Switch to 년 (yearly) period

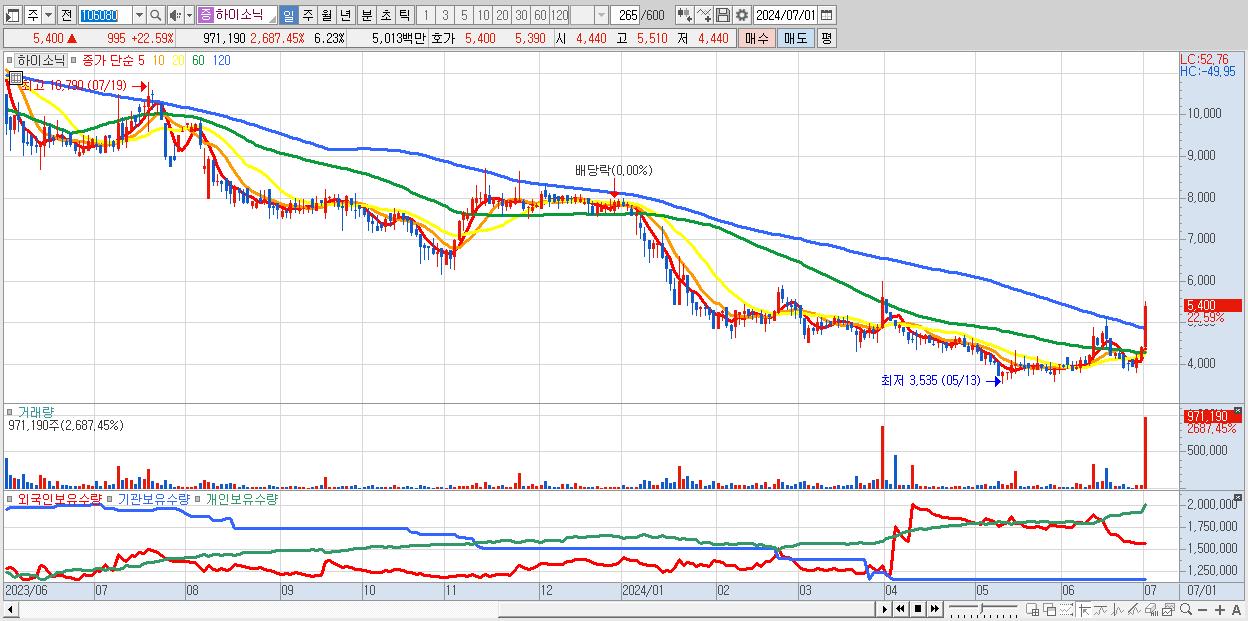pos(345,15)
